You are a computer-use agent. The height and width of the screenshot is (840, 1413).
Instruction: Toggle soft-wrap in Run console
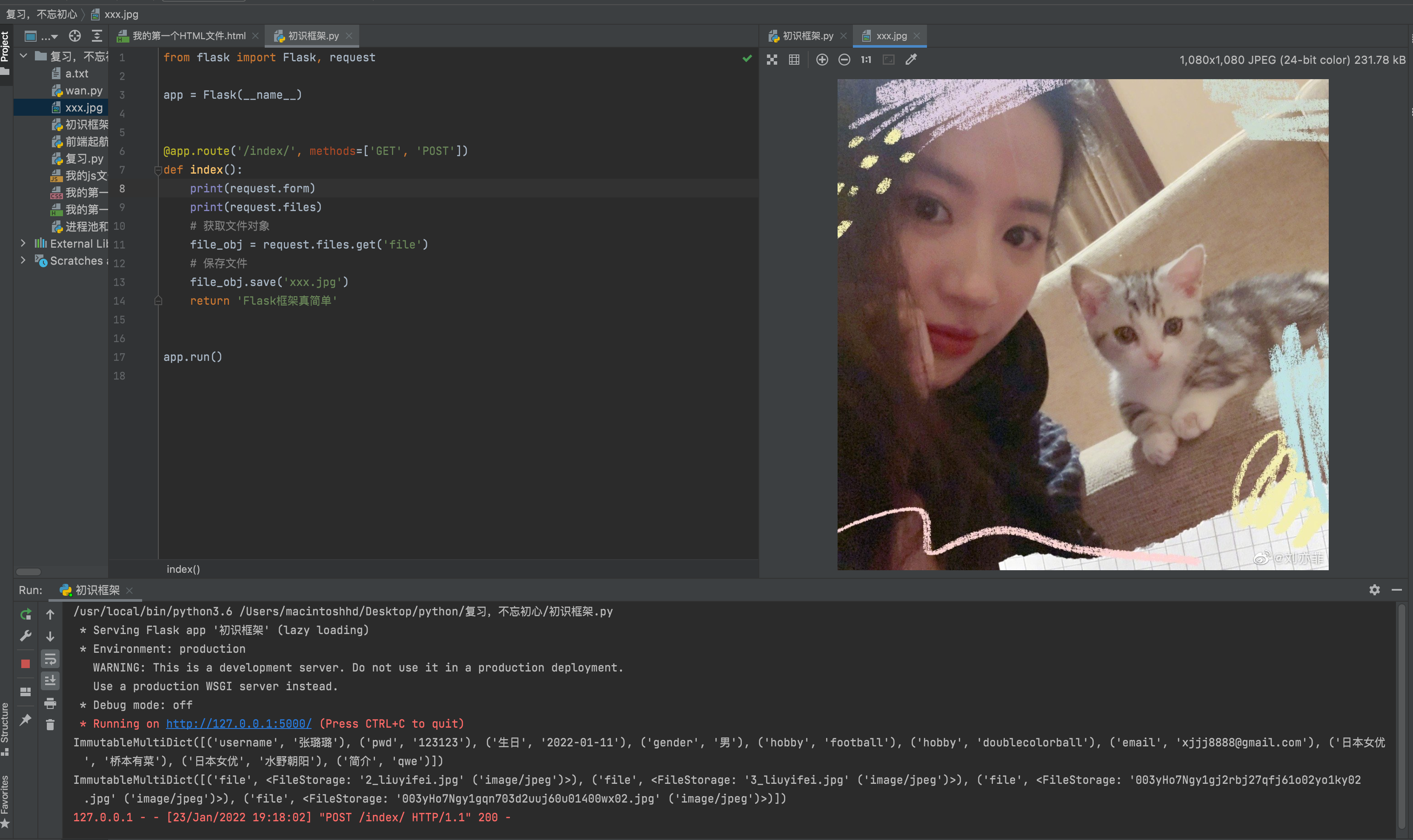(50, 659)
